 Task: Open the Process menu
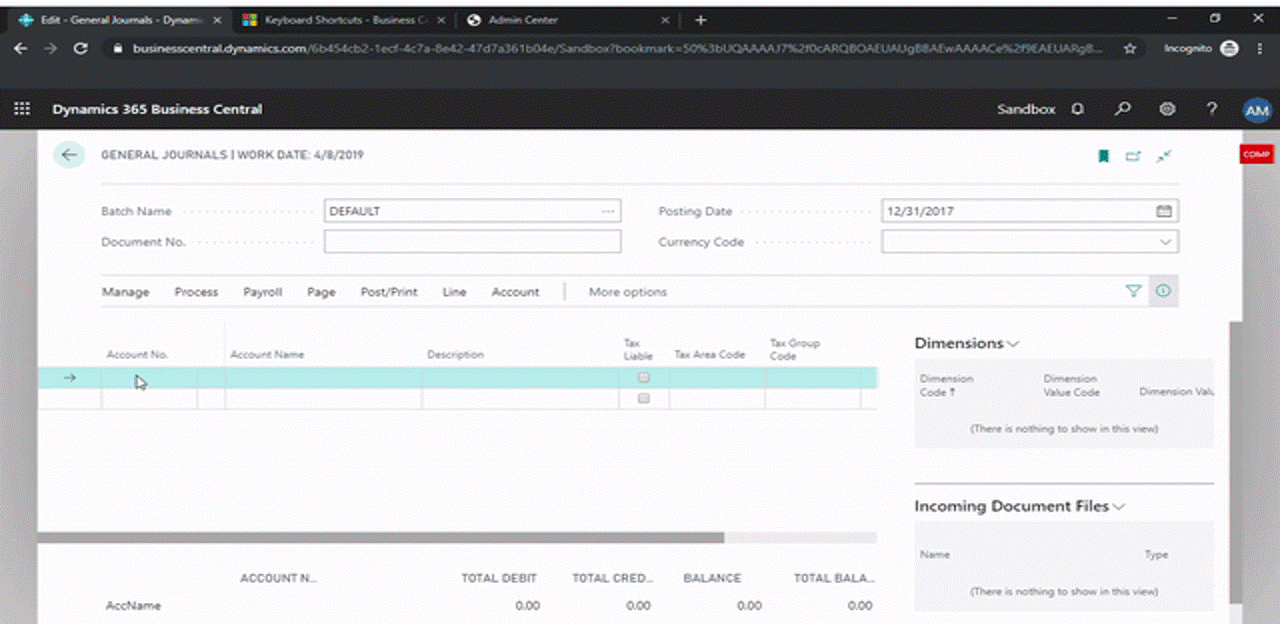[x=196, y=292]
